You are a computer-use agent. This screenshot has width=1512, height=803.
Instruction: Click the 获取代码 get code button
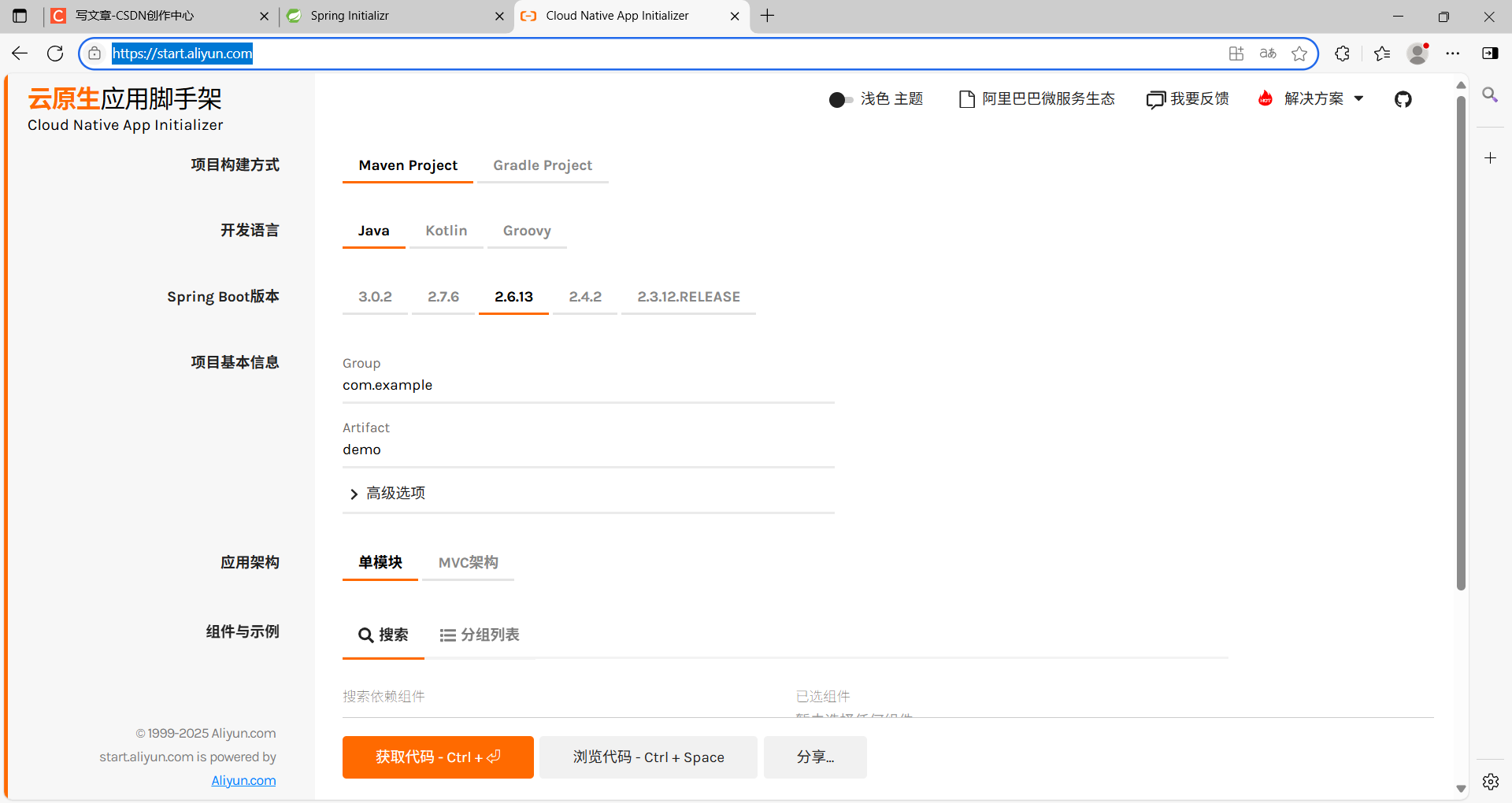tap(438, 757)
